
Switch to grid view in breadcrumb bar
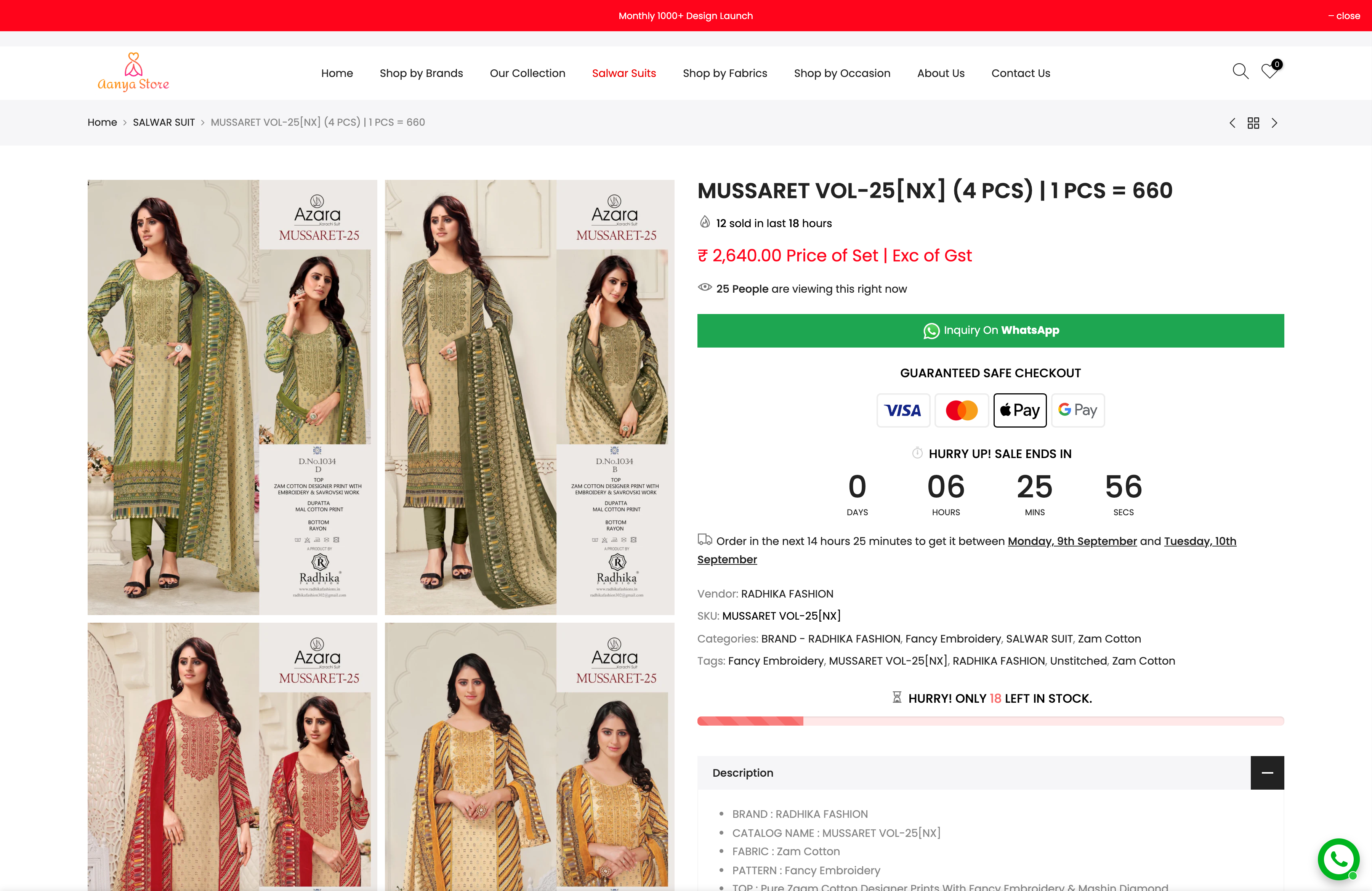tap(1253, 123)
